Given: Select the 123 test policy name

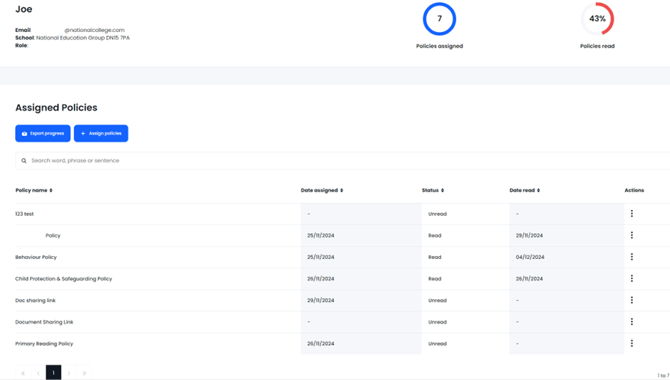Looking at the screenshot, I should [x=24, y=214].
